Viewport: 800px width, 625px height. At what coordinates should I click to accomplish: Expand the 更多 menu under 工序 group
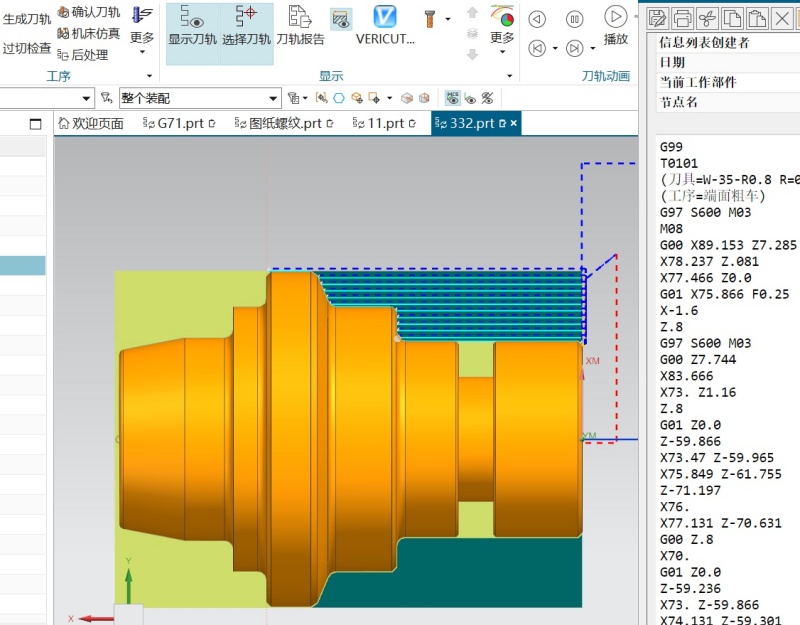tap(142, 29)
